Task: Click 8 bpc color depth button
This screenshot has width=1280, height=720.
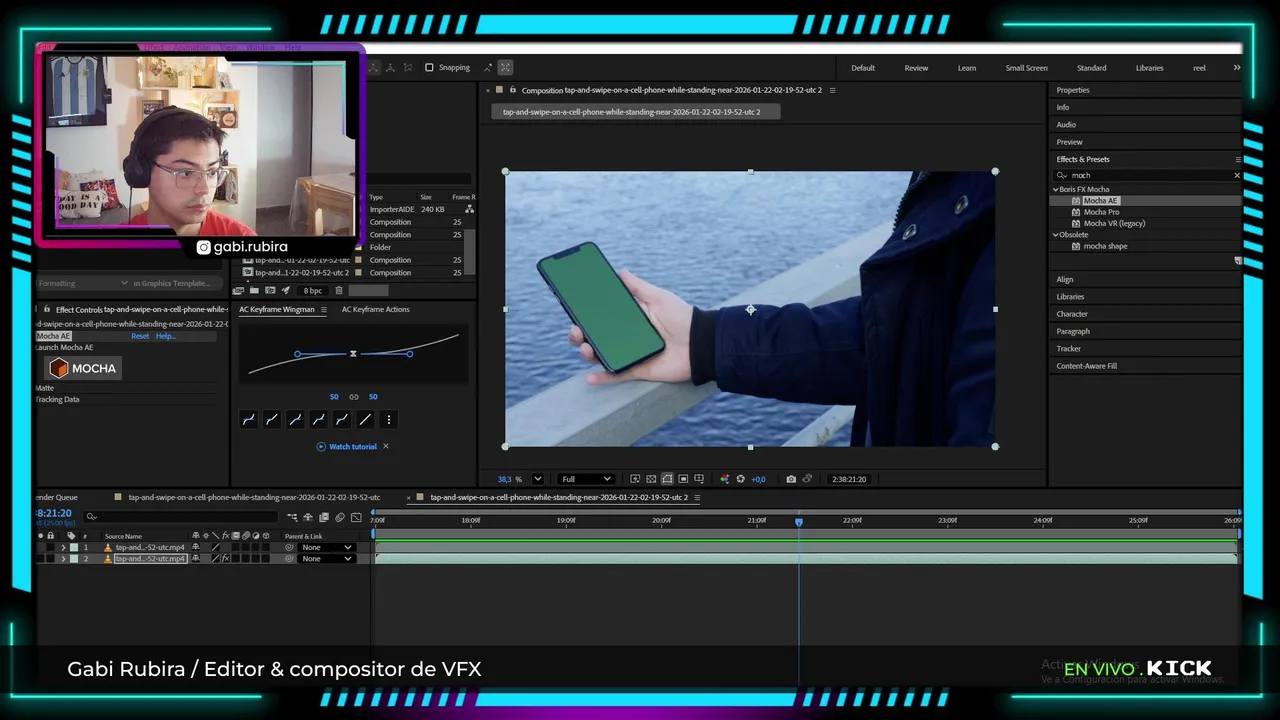Action: tap(313, 291)
